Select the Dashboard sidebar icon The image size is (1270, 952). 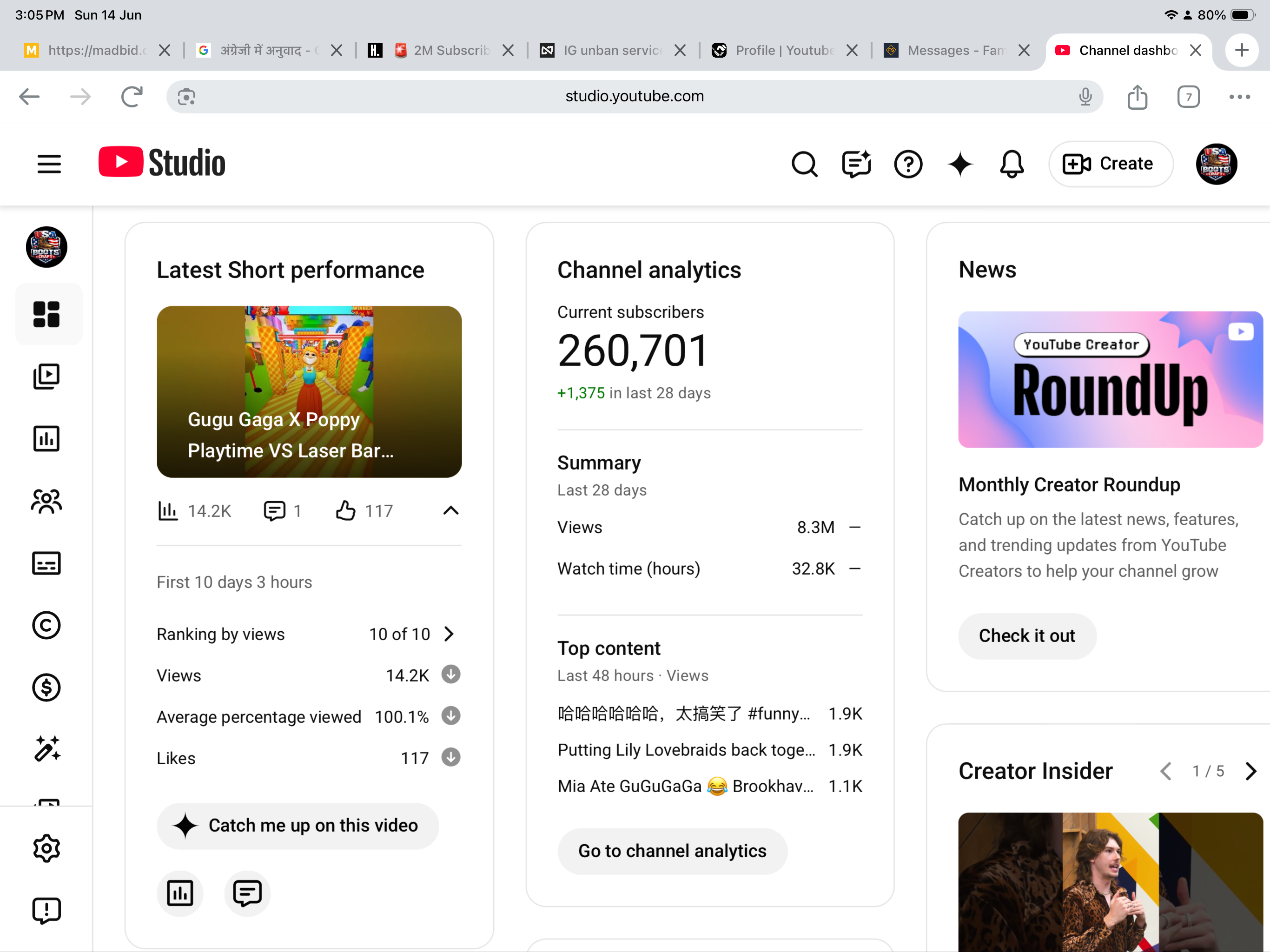tap(46, 314)
